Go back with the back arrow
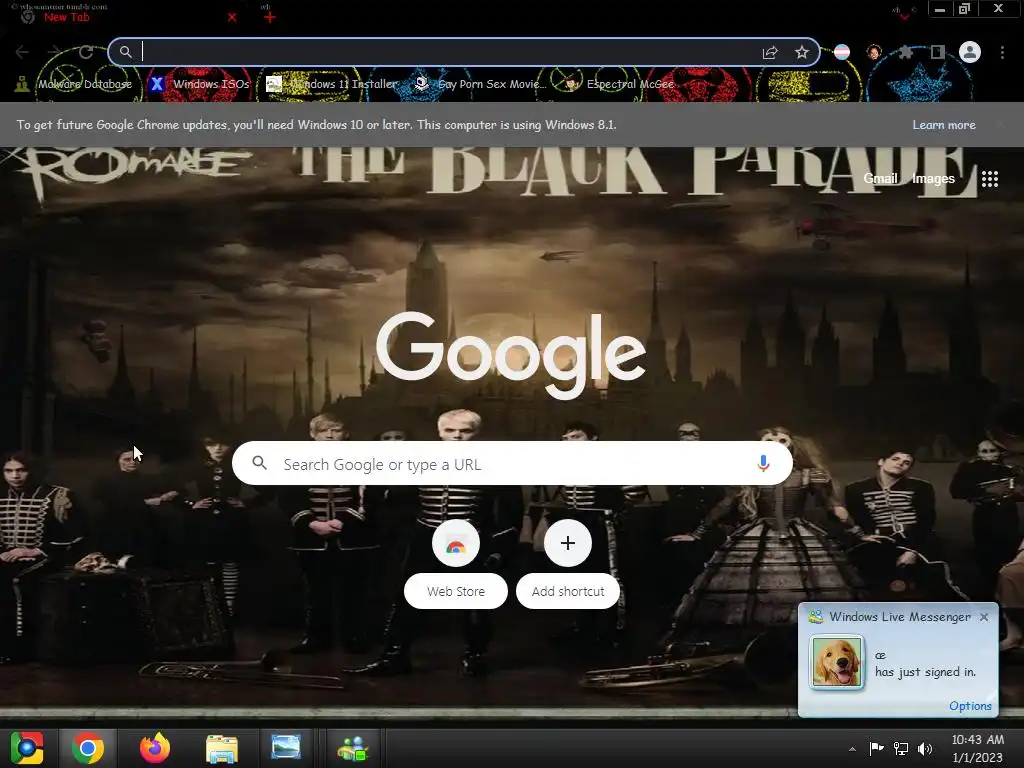 click(x=22, y=52)
